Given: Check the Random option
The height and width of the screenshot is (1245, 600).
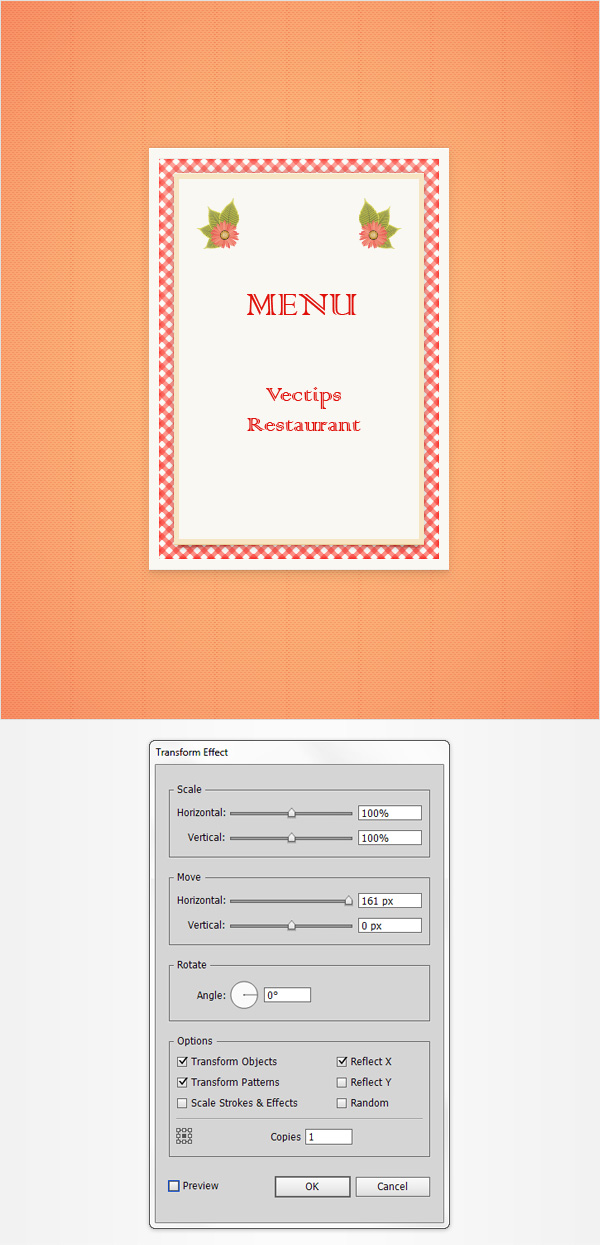Looking at the screenshot, I should point(342,1103).
